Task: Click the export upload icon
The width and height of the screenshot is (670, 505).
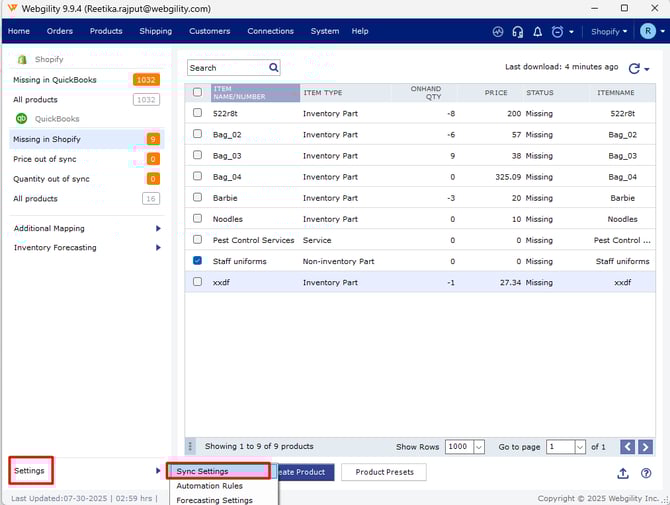Action: click(x=624, y=473)
